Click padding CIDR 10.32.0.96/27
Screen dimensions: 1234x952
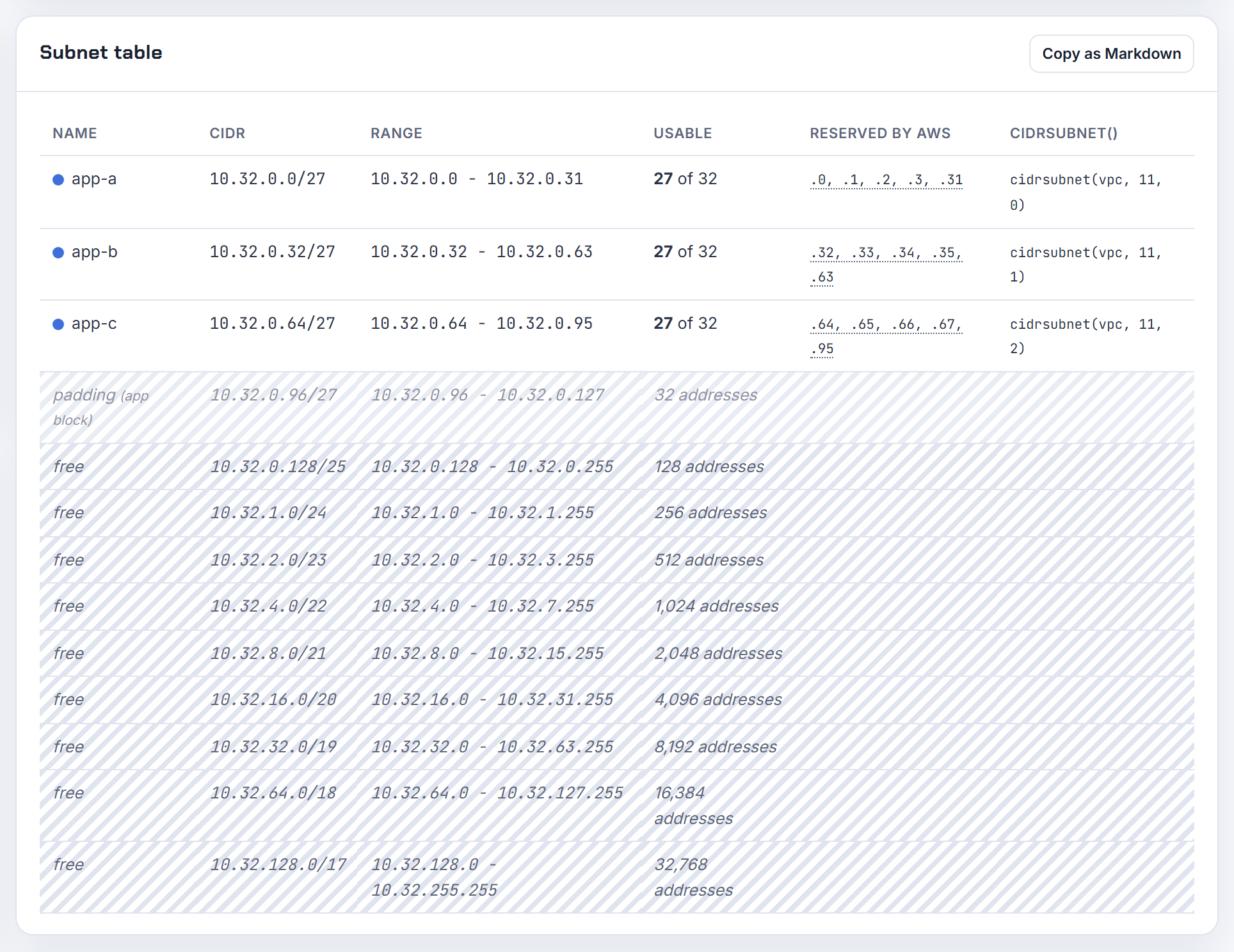[x=274, y=395]
